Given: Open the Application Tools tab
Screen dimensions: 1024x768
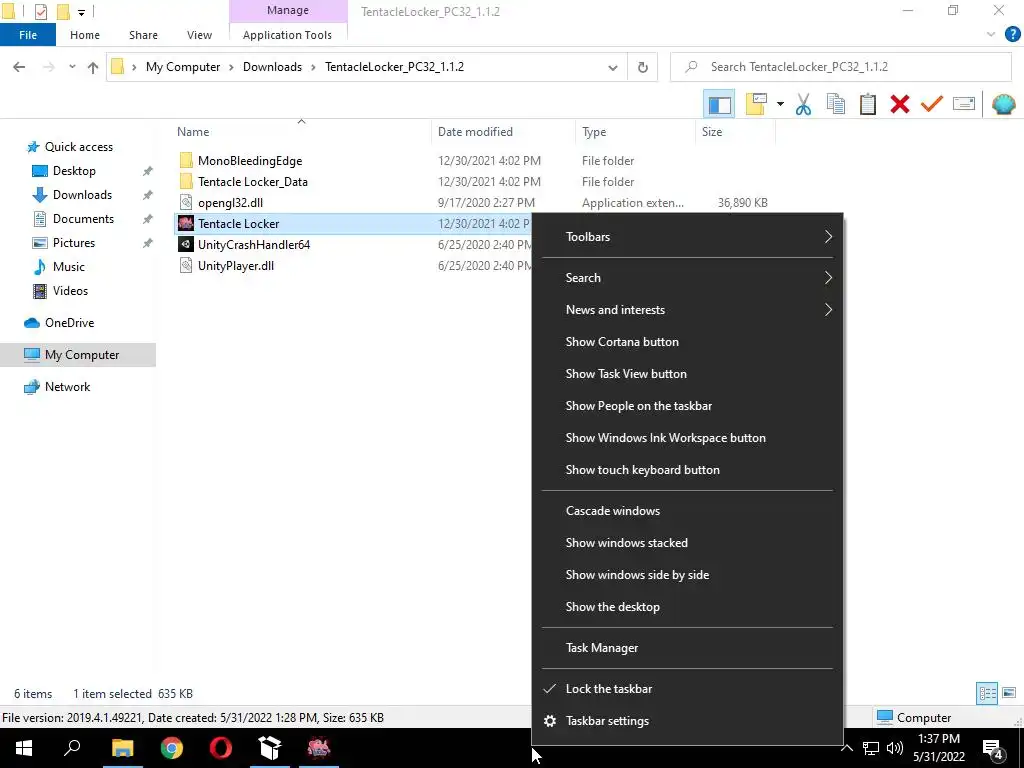Looking at the screenshot, I should [x=287, y=35].
